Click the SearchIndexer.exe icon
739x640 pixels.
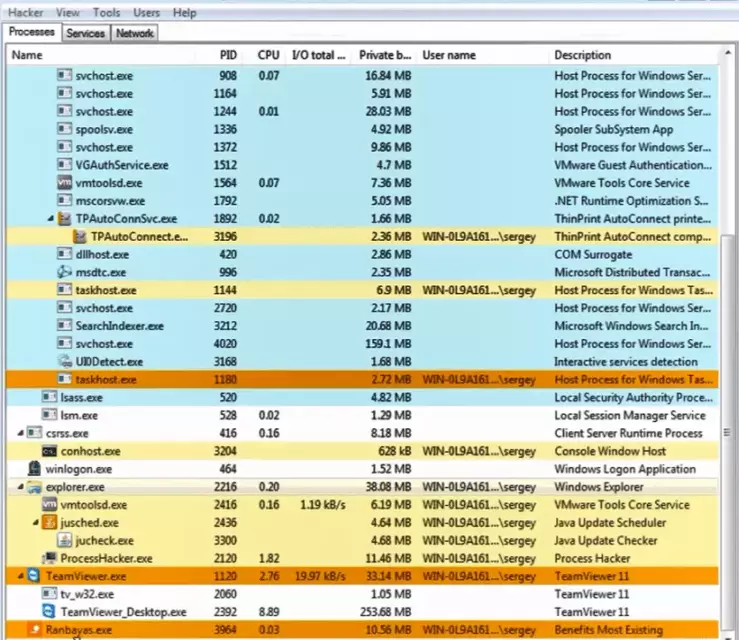pos(65,326)
